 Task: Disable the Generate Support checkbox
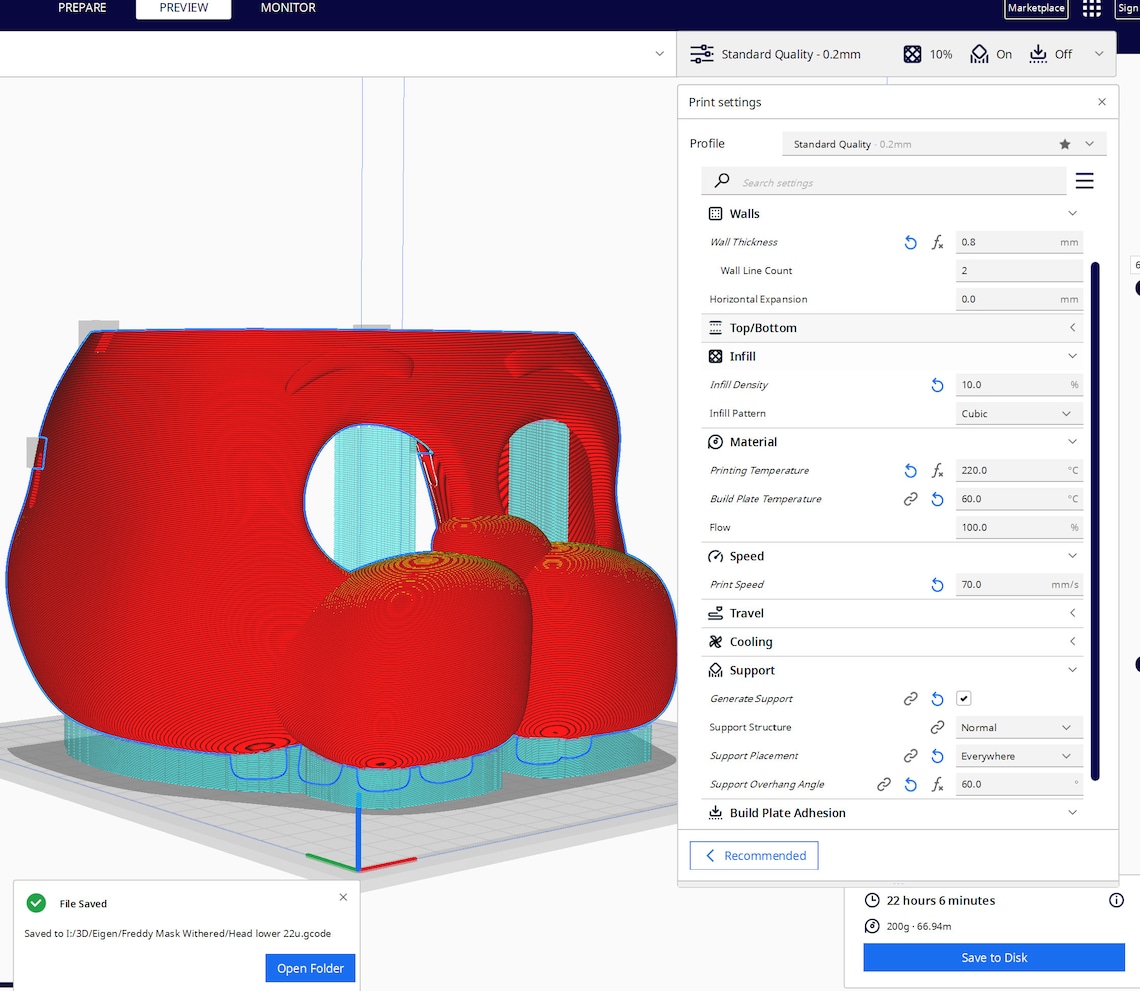pos(963,698)
